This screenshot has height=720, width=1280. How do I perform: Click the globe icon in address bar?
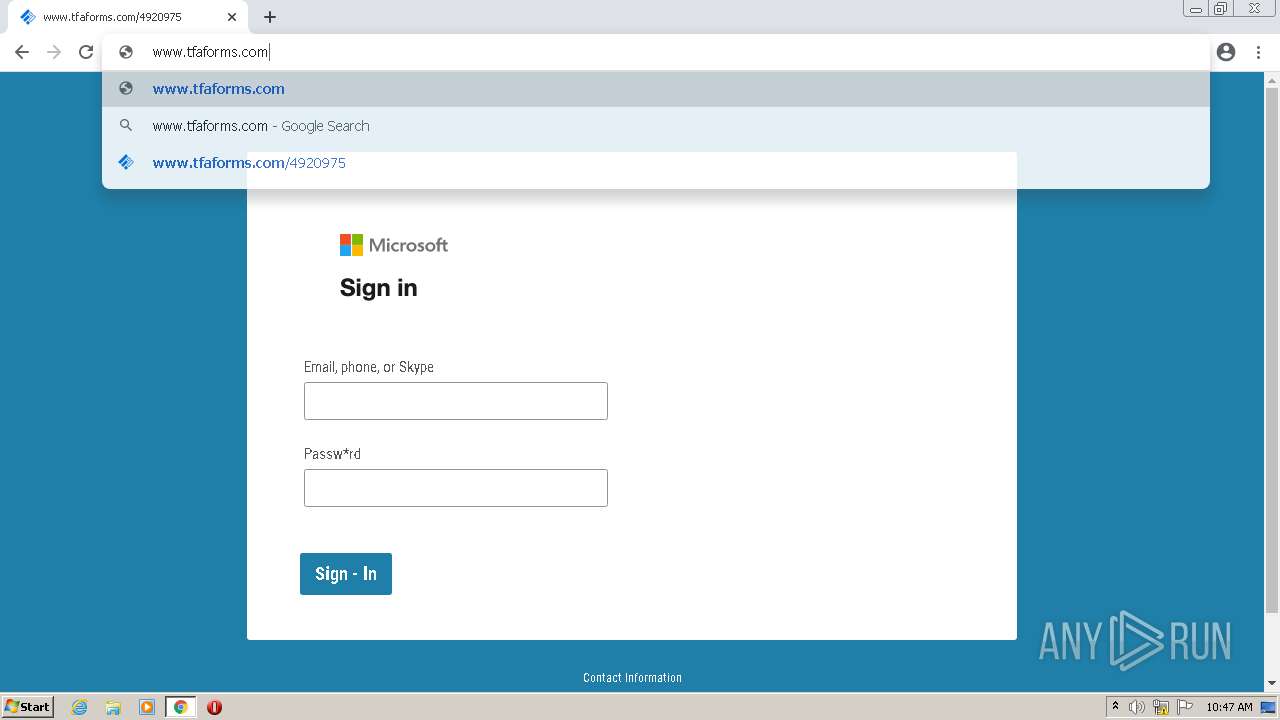pyautogui.click(x=126, y=52)
